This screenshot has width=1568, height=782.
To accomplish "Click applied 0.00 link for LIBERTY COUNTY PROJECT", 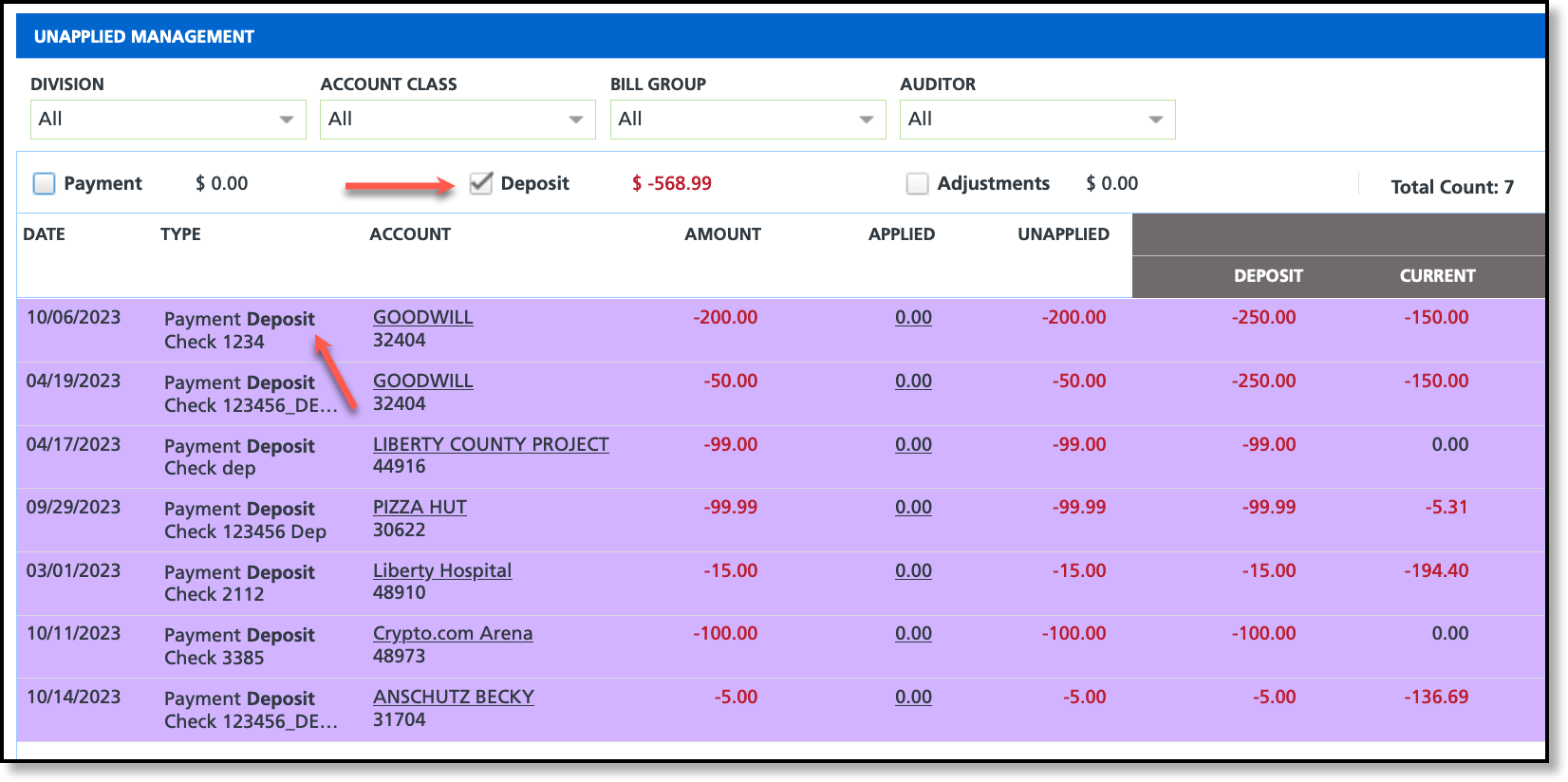I will (x=913, y=445).
